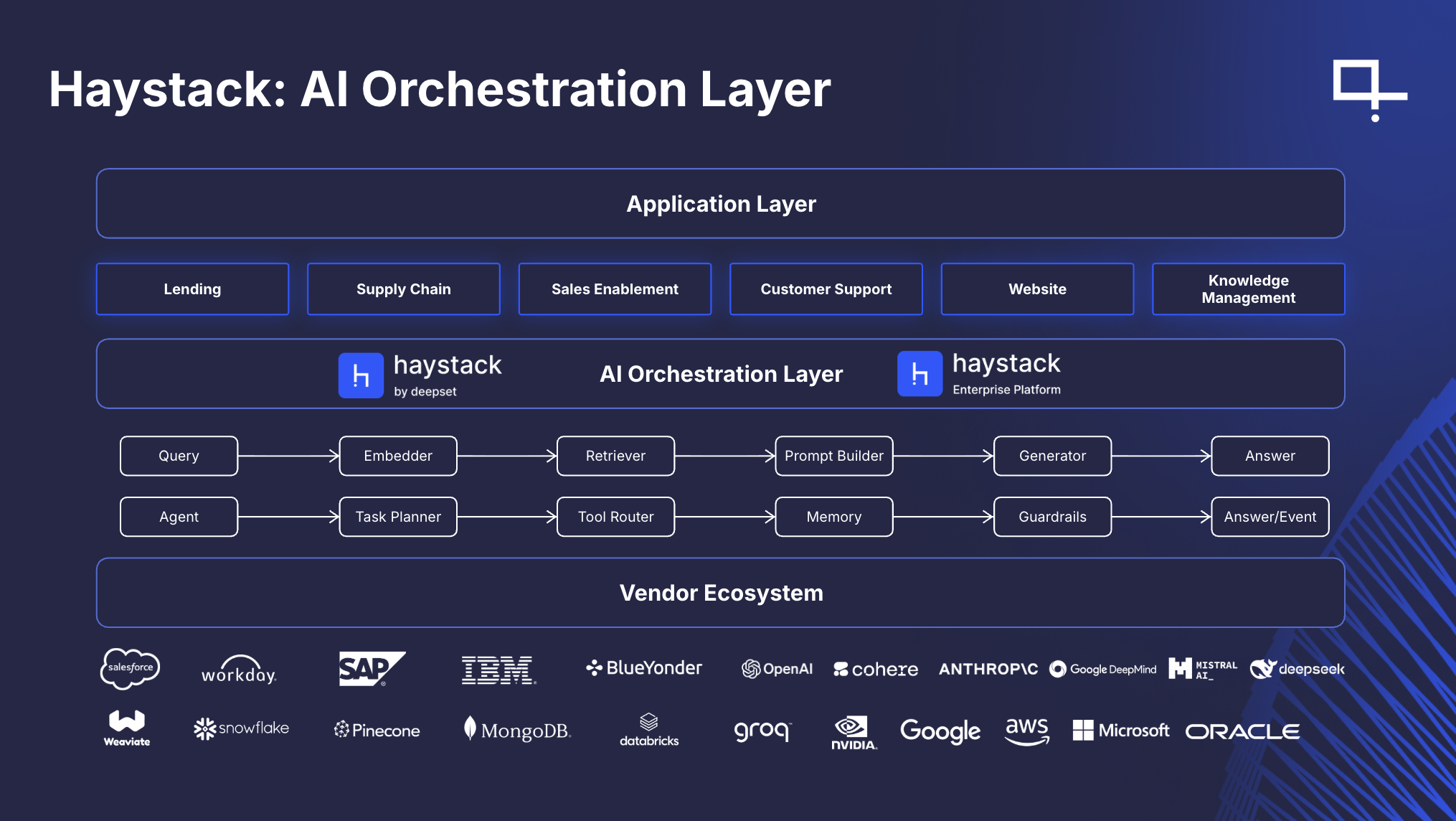The height and width of the screenshot is (821, 1456).
Task: Click the Embedder pipeline node
Action: pos(398,456)
